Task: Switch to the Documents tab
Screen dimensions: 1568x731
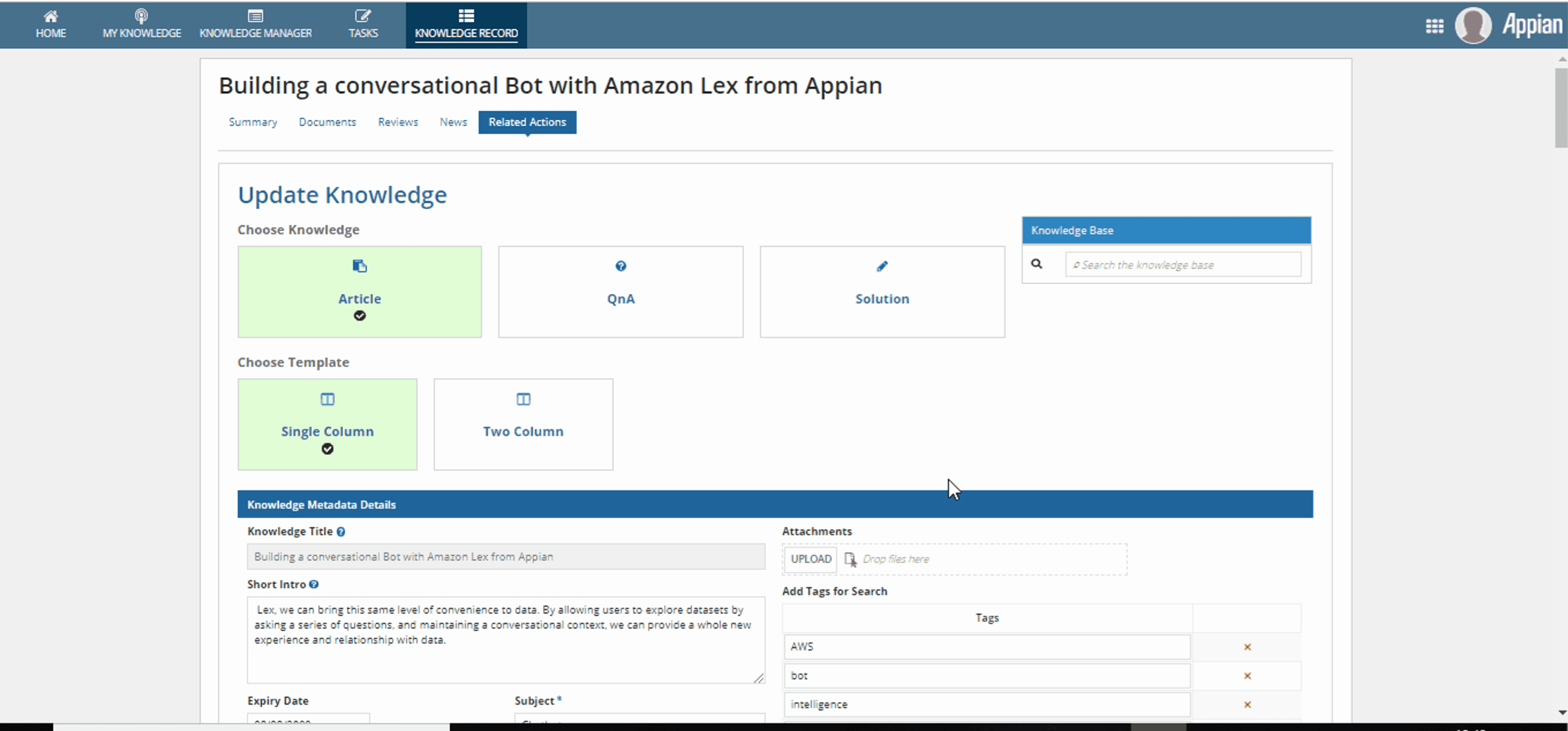Action: click(x=327, y=122)
